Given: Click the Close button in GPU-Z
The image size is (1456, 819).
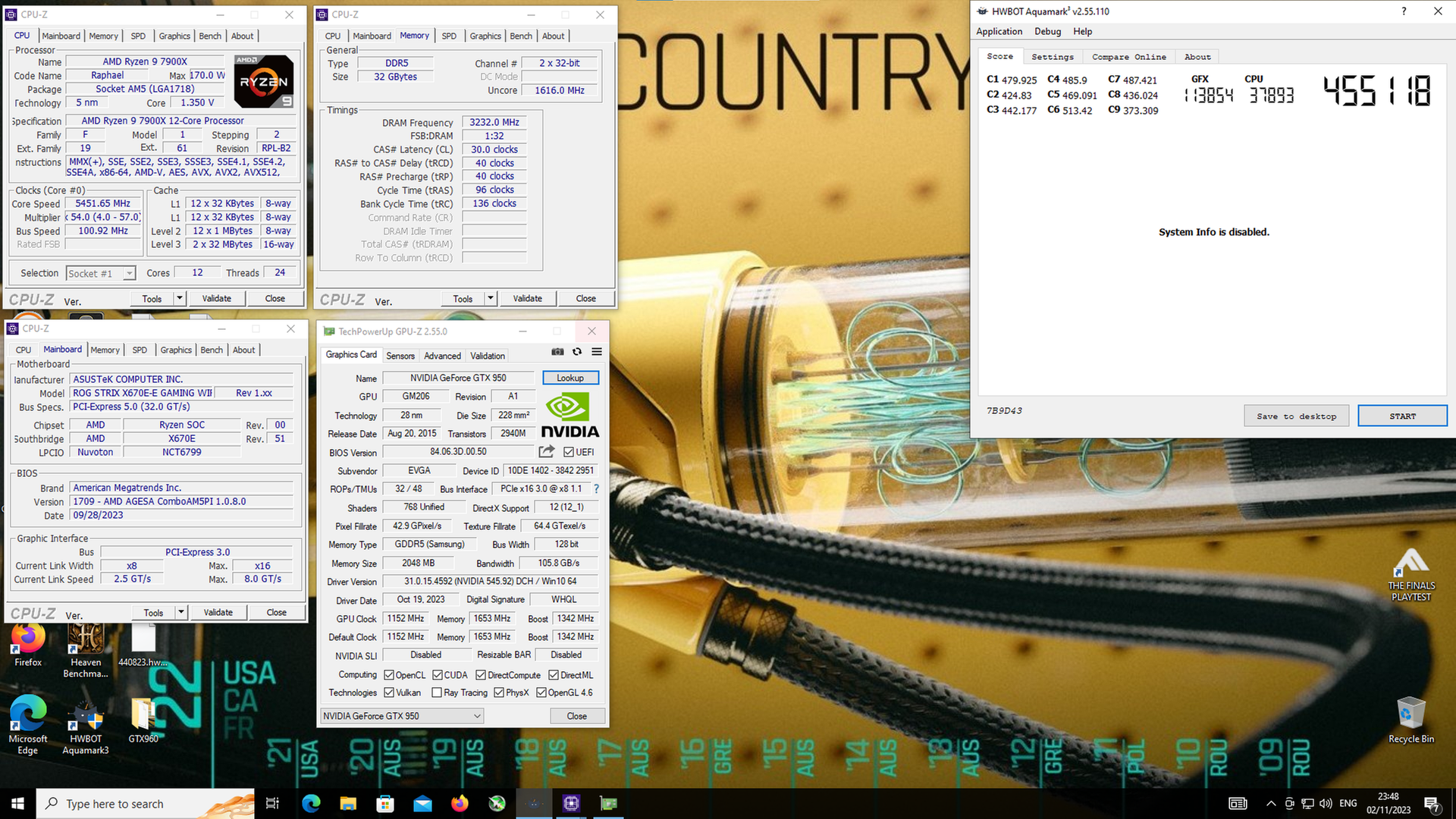Looking at the screenshot, I should (576, 716).
